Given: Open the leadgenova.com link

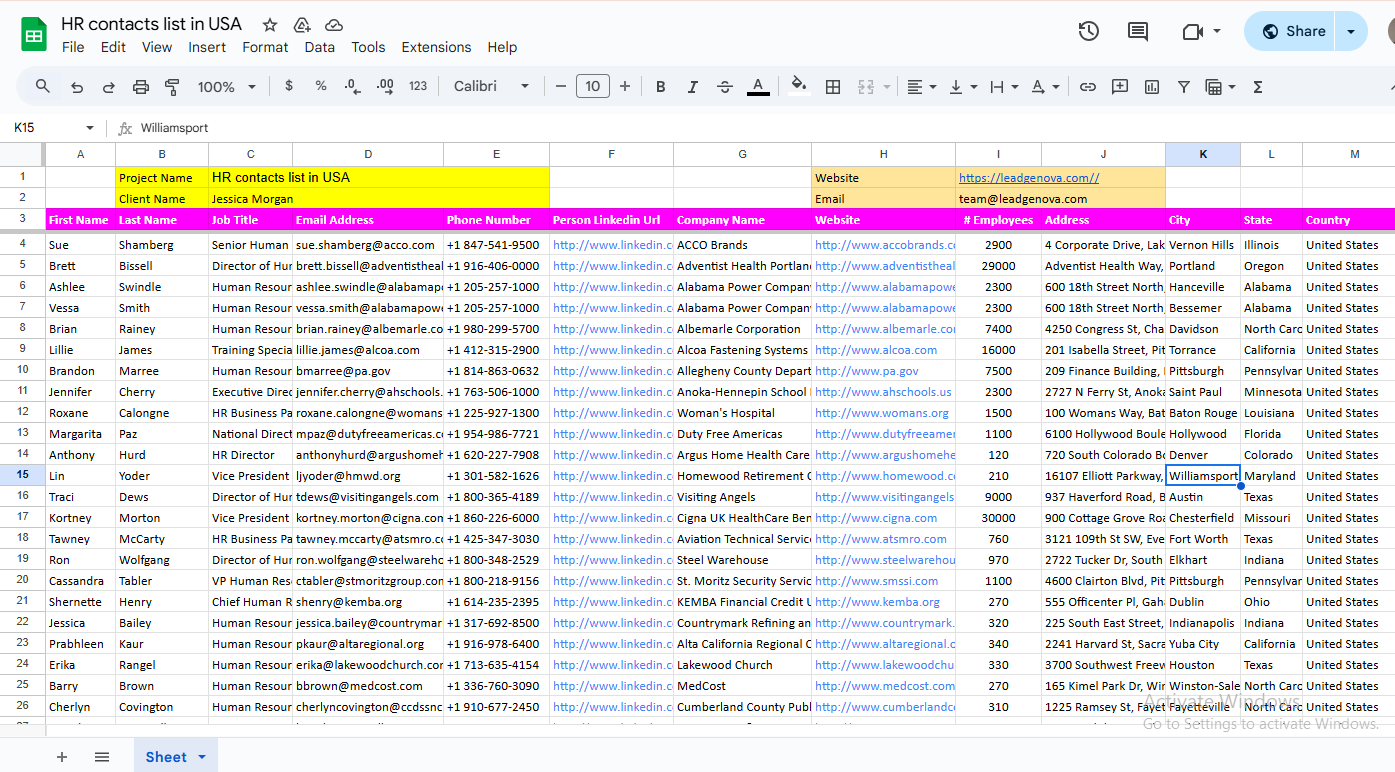Looking at the screenshot, I should point(1029,178).
